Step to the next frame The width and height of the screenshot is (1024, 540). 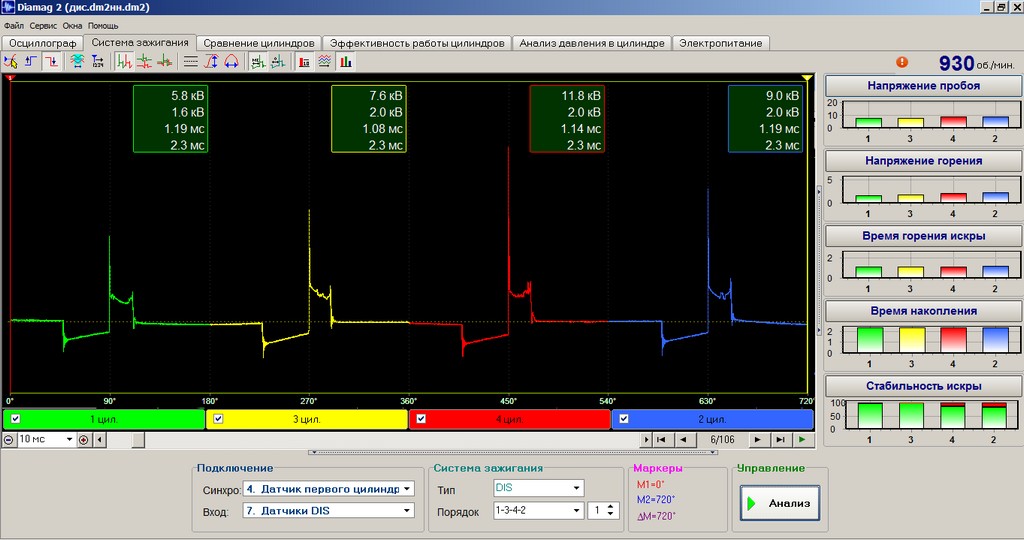758,440
